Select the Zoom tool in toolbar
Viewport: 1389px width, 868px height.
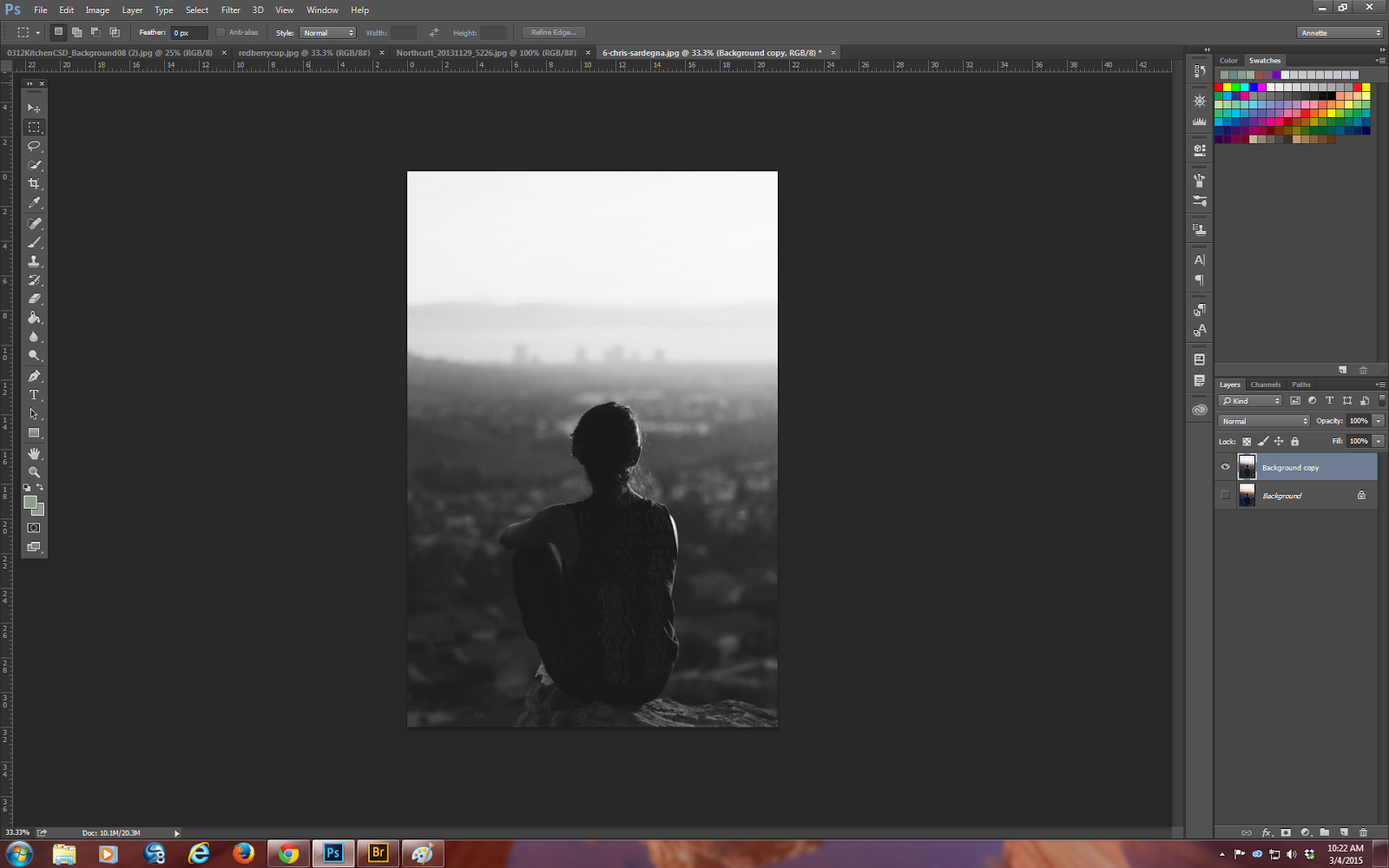pos(34,472)
